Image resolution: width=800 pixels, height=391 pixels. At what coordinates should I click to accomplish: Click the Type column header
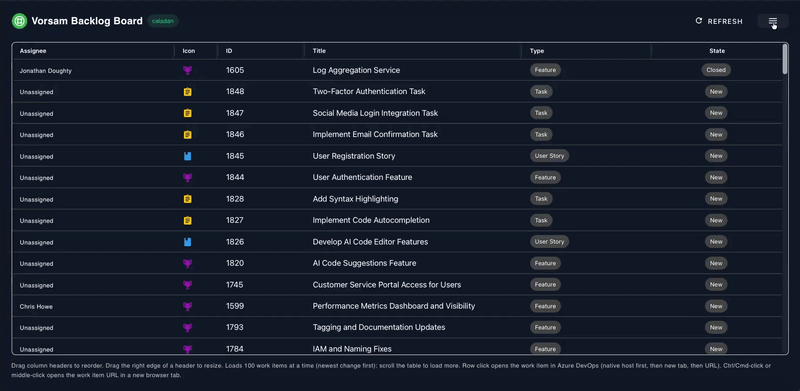point(586,51)
